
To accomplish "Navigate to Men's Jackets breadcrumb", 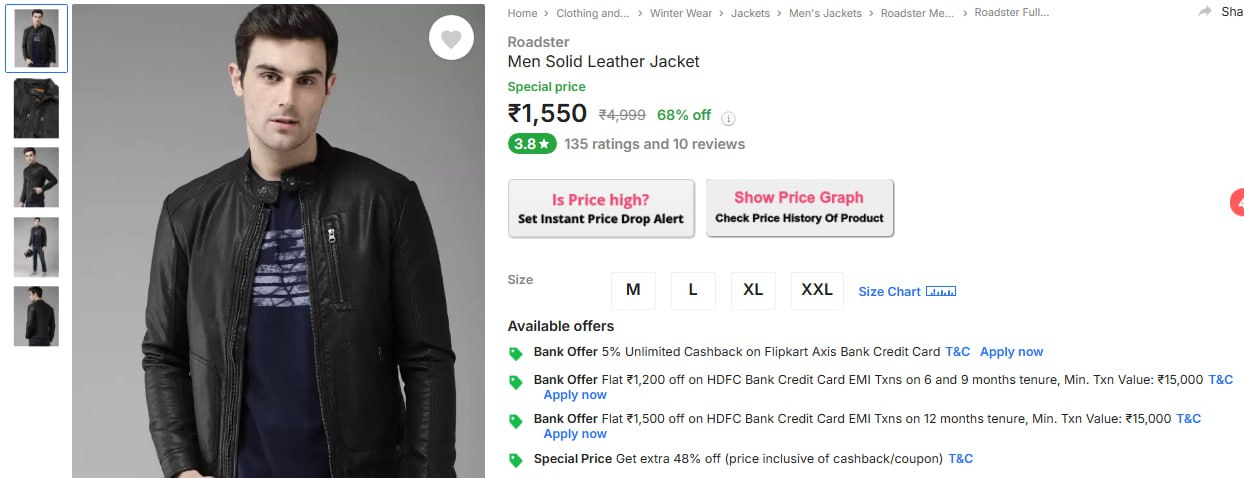I will coord(825,13).
